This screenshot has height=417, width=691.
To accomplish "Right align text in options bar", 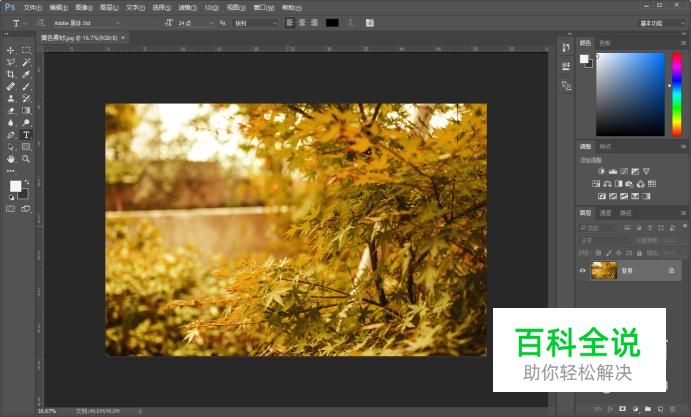I will click(315, 22).
